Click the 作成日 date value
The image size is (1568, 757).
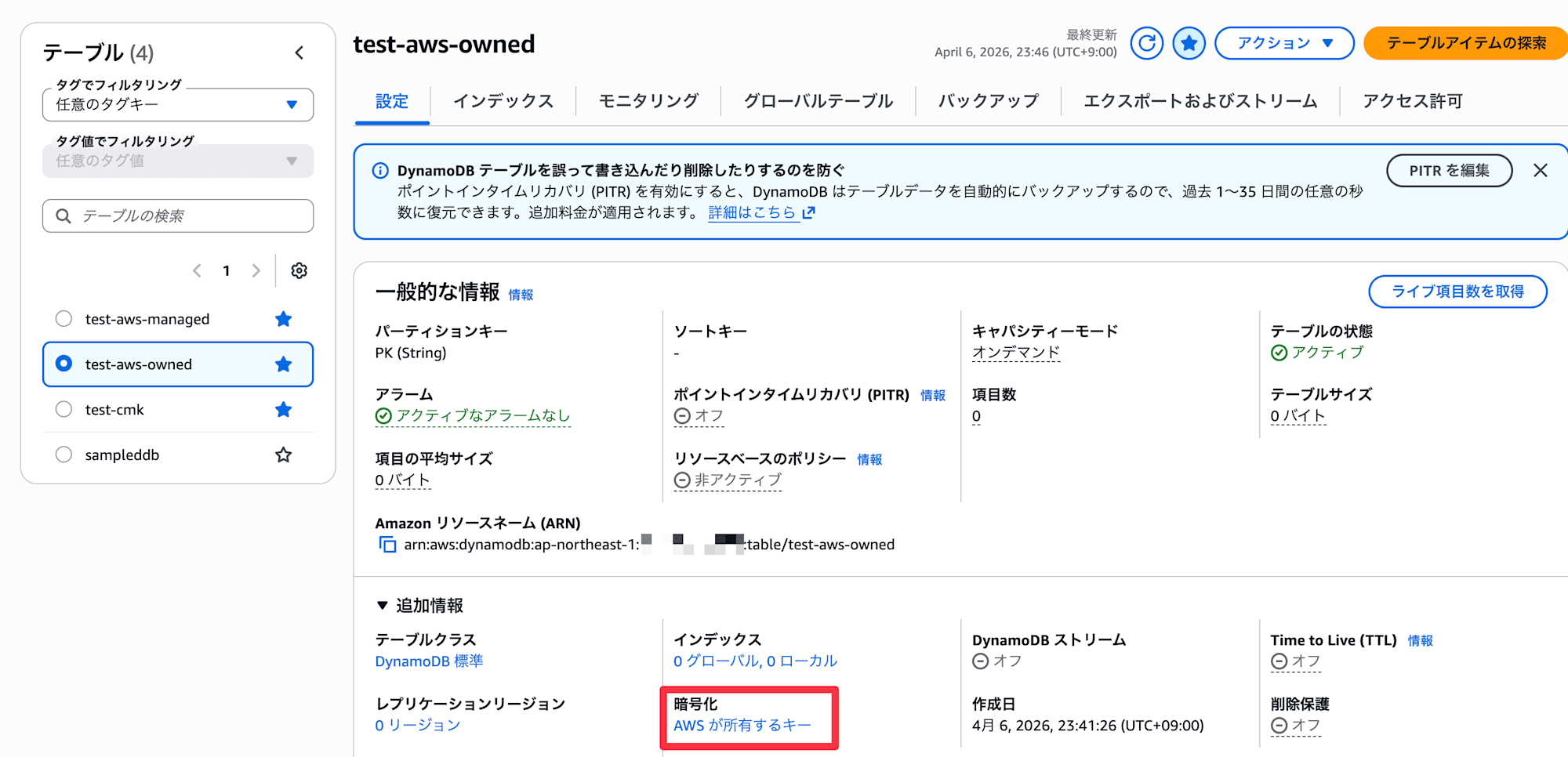click(x=1088, y=726)
